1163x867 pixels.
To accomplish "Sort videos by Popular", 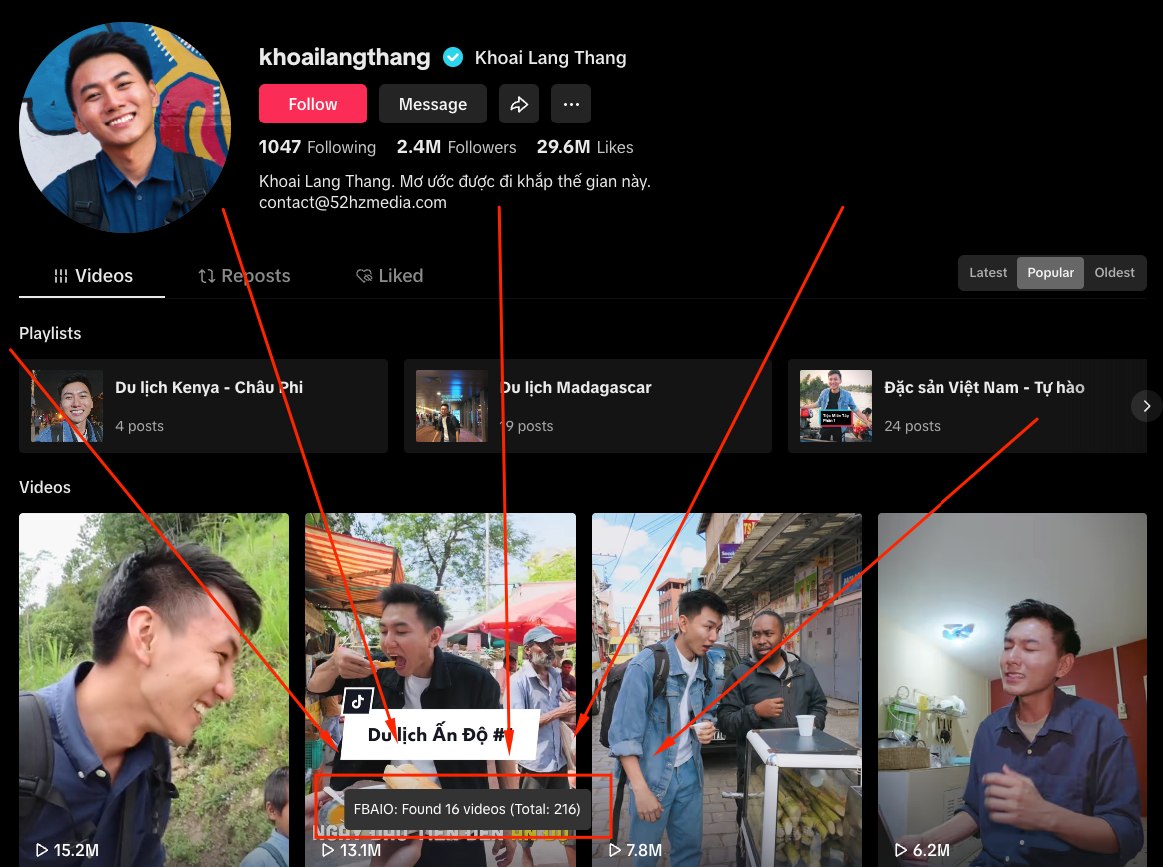I will (x=1050, y=272).
